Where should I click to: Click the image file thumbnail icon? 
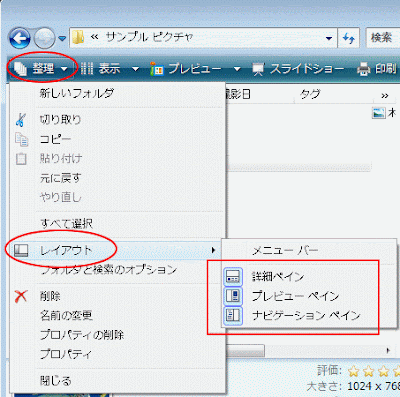click(379, 113)
